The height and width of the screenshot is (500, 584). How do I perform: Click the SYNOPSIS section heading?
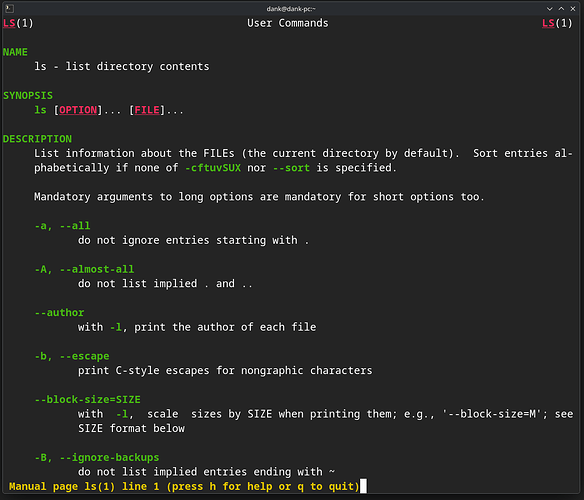point(28,95)
